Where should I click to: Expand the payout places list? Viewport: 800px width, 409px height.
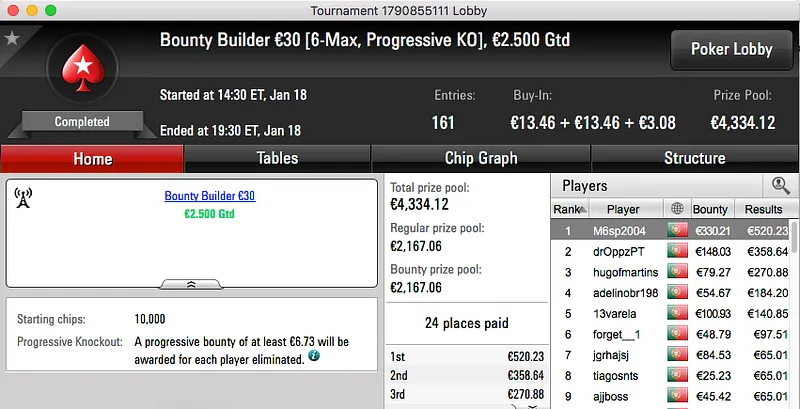532,405
